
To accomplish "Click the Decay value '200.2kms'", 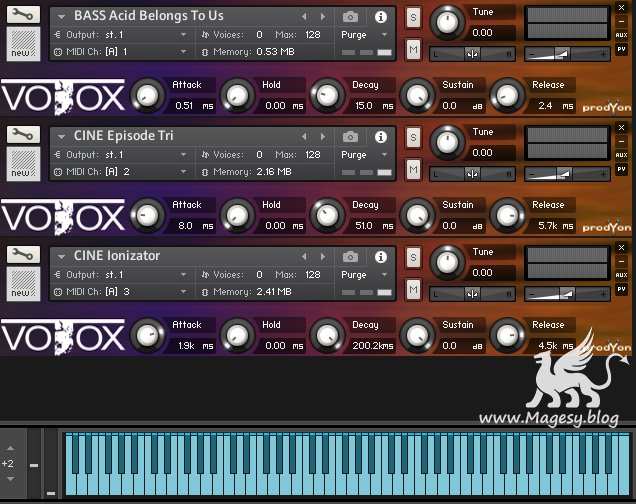I will click(x=373, y=346).
